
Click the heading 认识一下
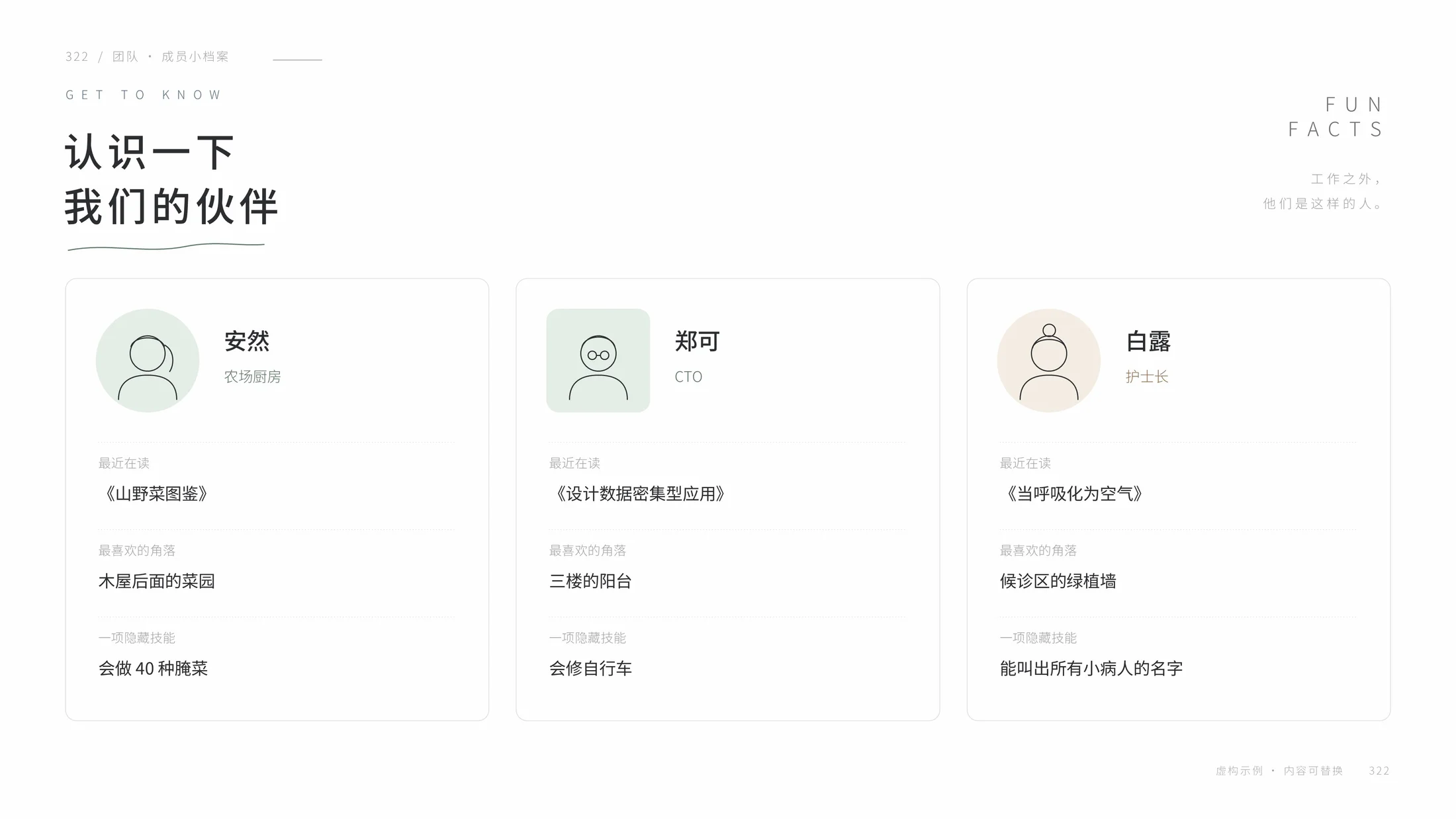[150, 153]
